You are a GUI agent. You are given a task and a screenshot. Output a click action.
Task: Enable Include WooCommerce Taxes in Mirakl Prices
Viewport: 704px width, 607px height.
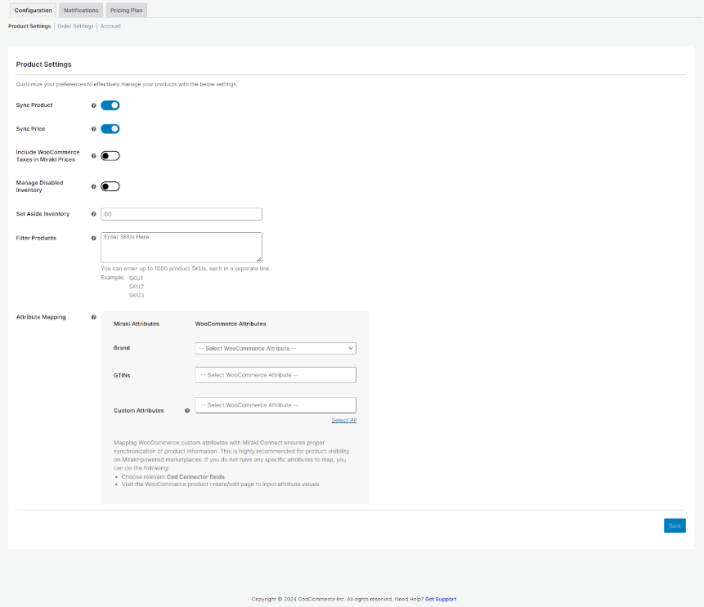pos(110,156)
